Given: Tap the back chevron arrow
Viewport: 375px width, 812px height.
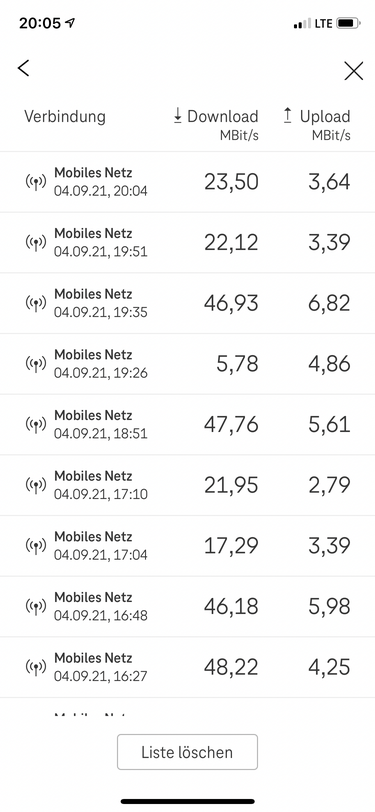Looking at the screenshot, I should pyautogui.click(x=23, y=68).
